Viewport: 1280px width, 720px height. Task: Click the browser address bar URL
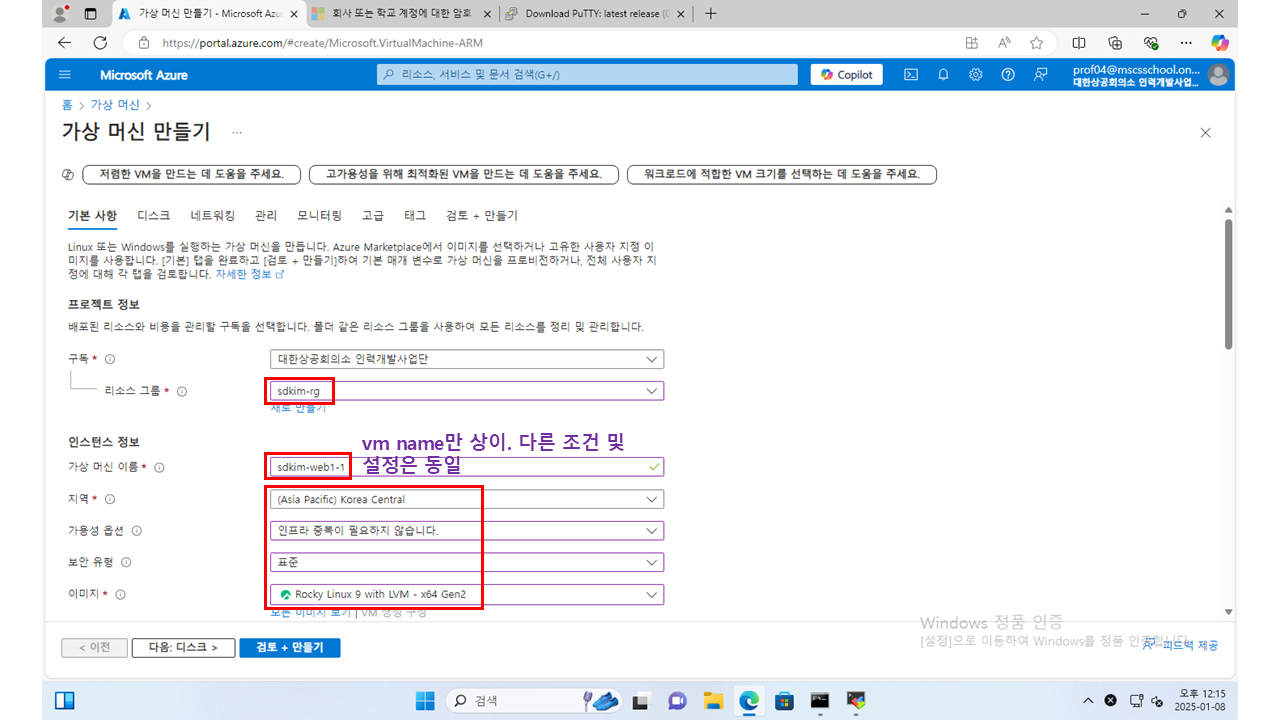tap(322, 43)
